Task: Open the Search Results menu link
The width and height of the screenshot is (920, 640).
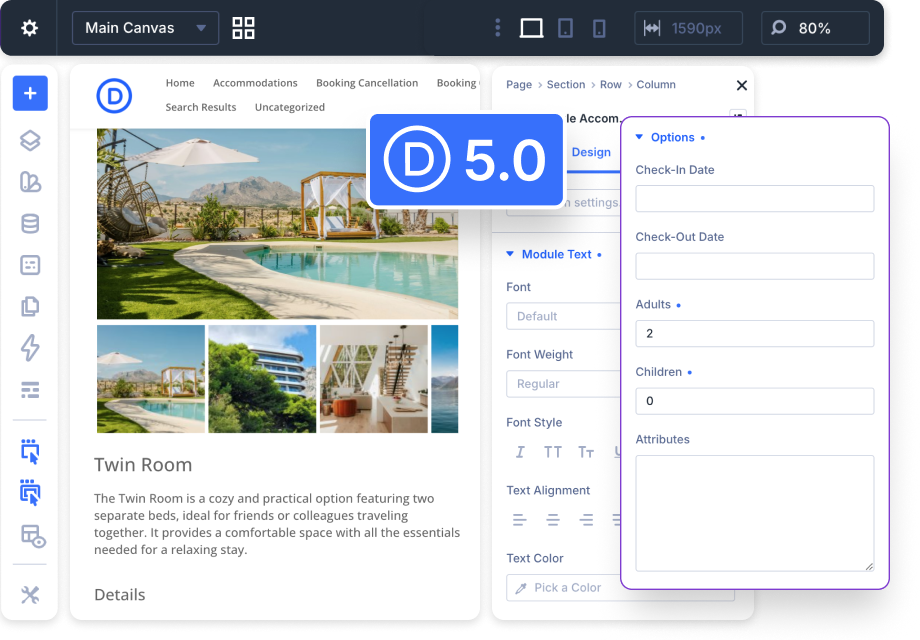Action: click(201, 107)
